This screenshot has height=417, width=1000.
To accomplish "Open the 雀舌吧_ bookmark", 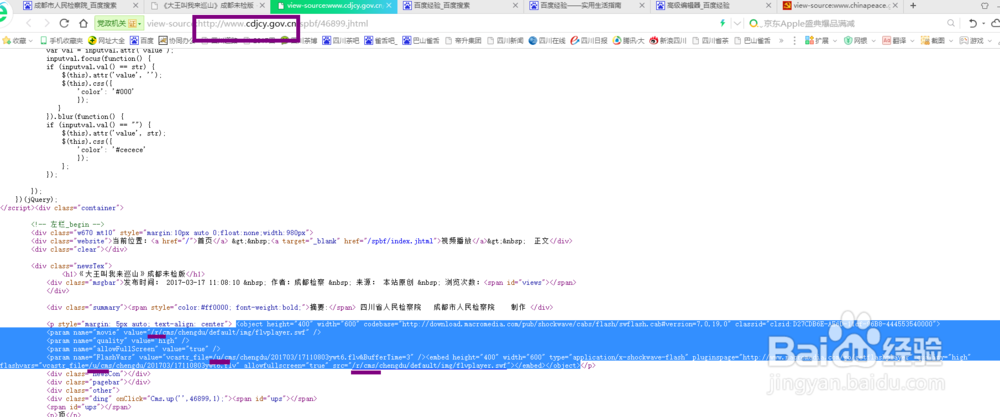I will [x=380, y=40].
